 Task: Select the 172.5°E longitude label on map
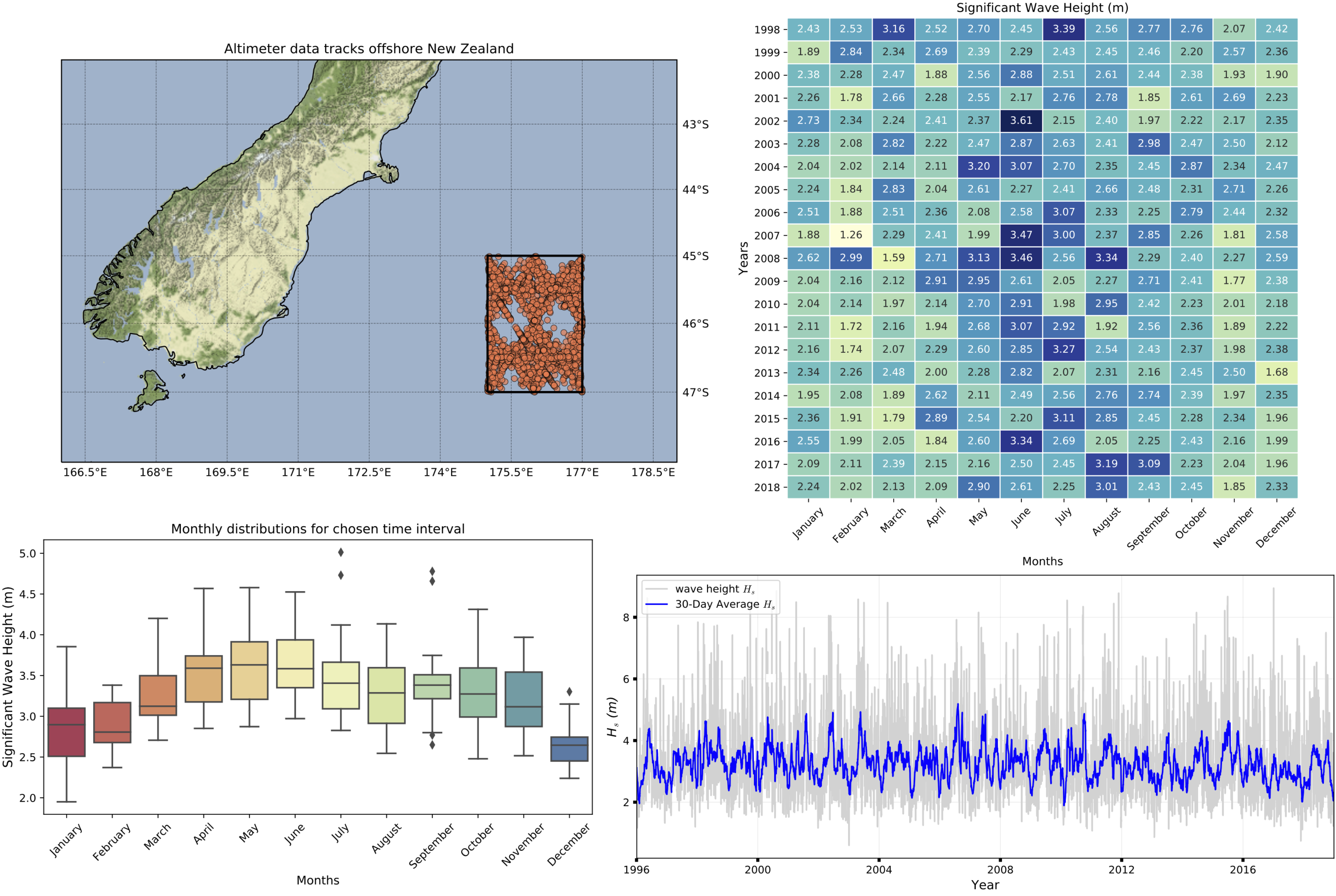pyautogui.click(x=369, y=472)
